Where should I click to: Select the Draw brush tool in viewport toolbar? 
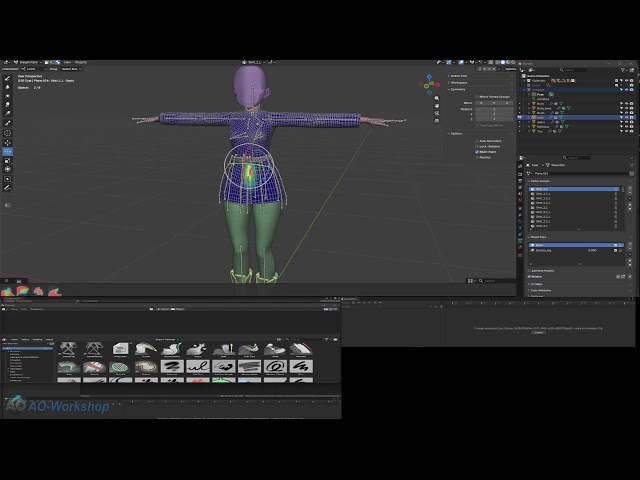point(7,78)
